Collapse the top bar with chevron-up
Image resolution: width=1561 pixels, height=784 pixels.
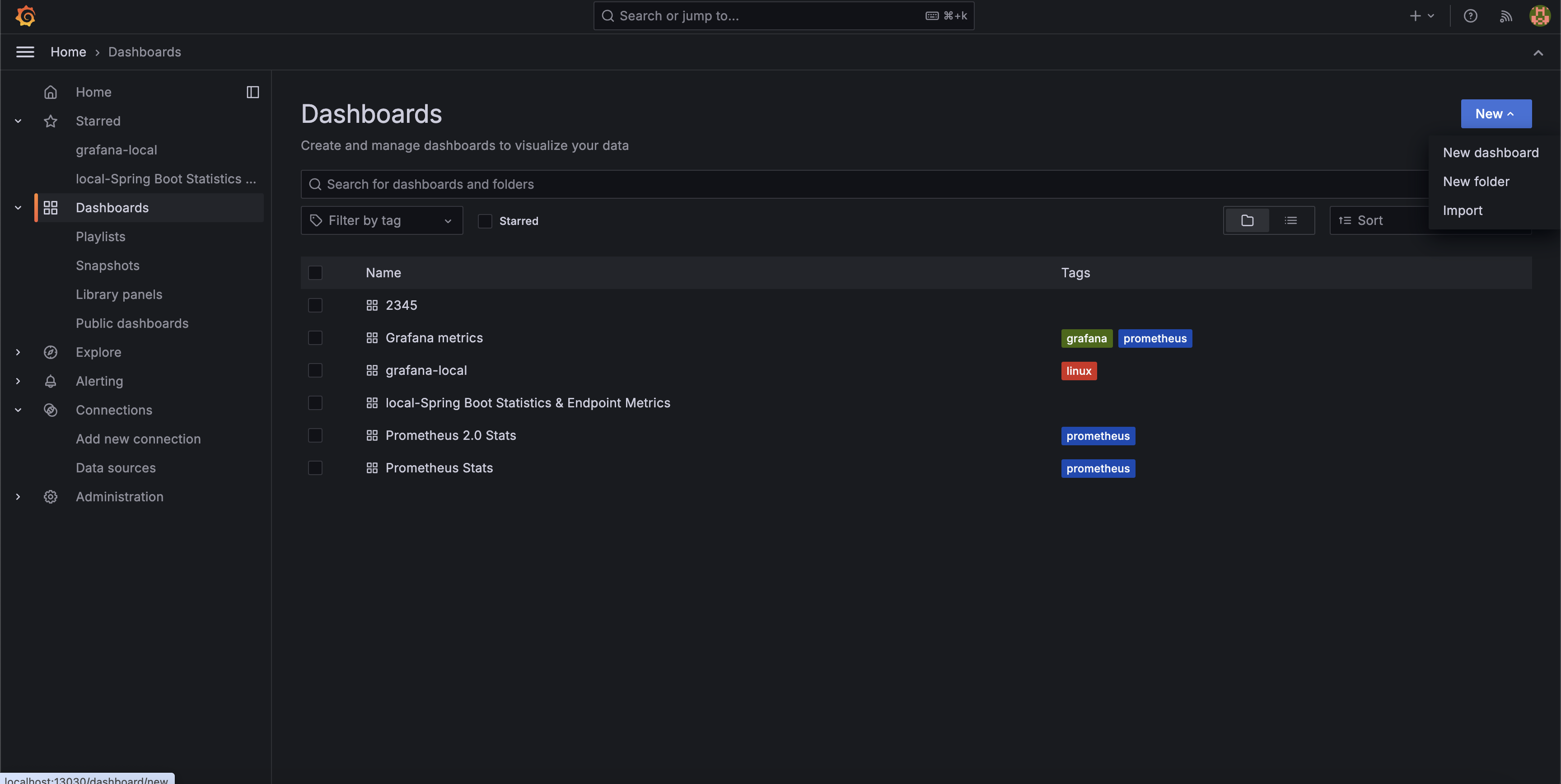pos(1538,53)
